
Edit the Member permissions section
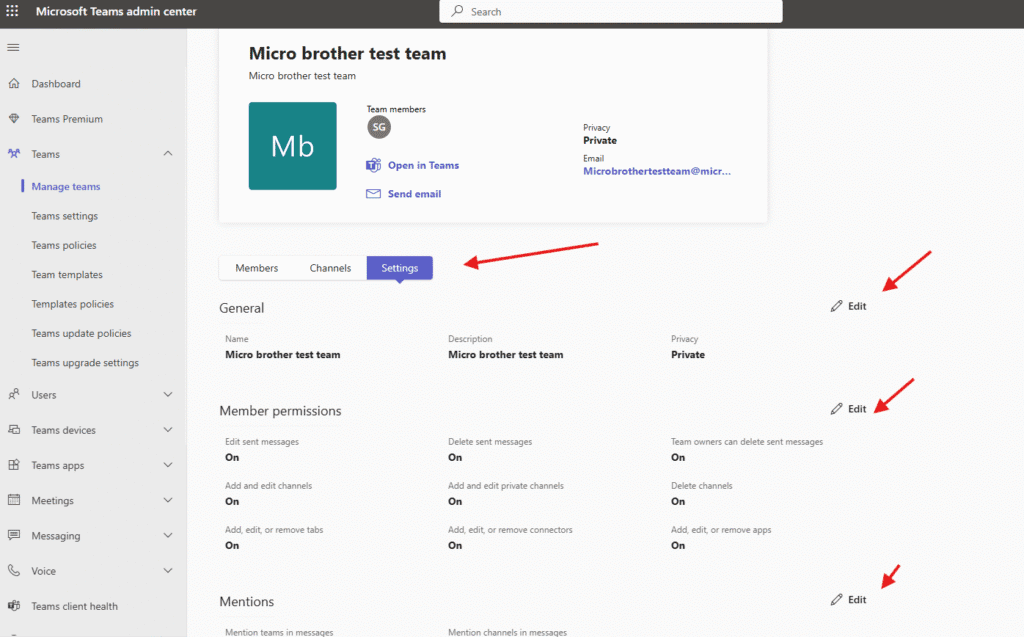849,409
